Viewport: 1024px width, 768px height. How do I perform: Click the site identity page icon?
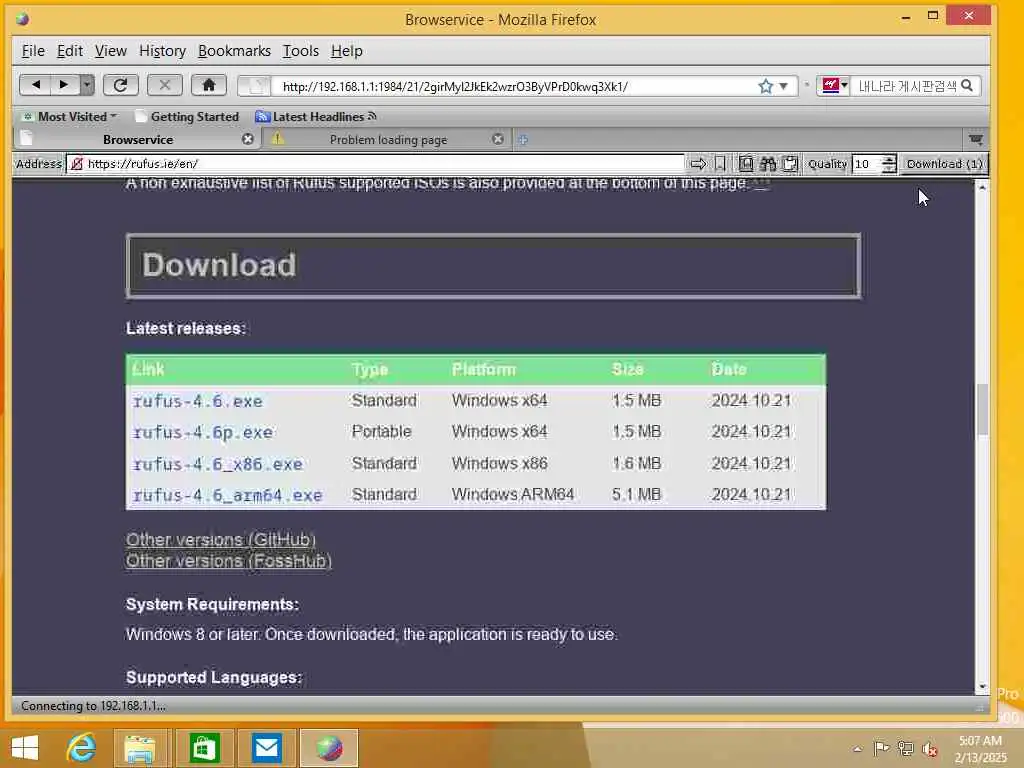255,86
